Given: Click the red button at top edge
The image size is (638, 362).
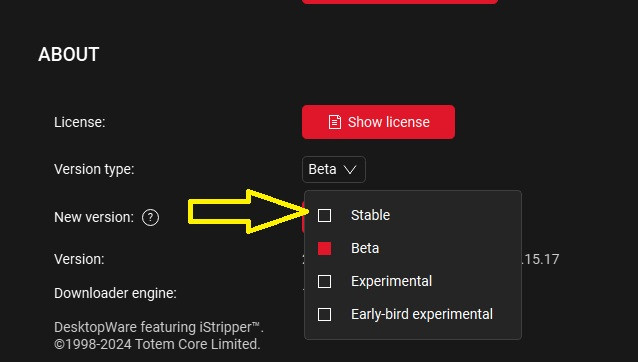Looking at the screenshot, I should tap(400, 2).
